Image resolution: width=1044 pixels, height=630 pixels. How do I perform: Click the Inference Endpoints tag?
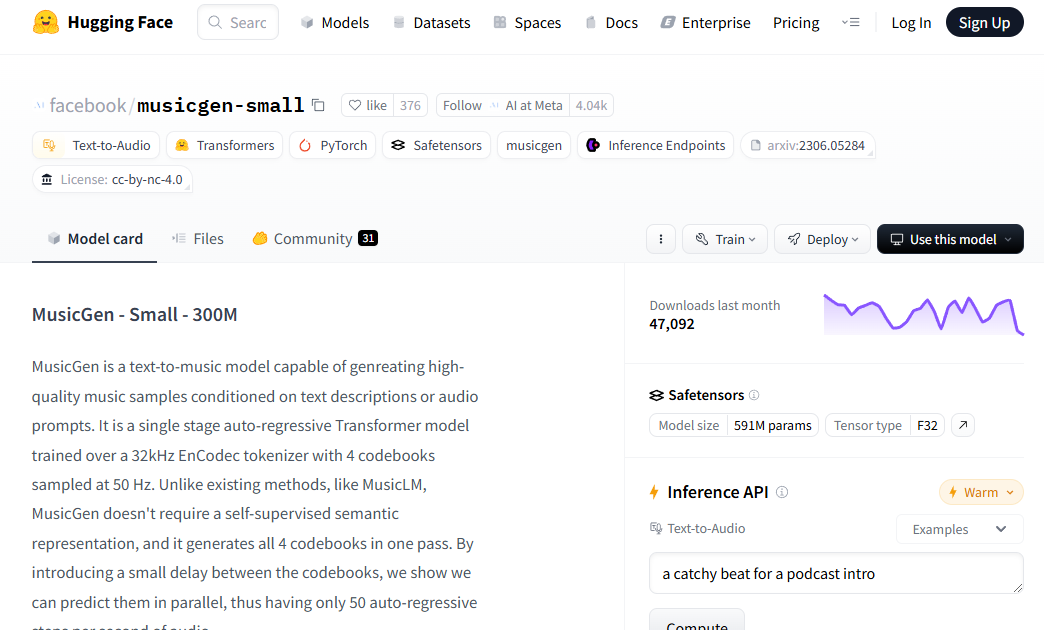[x=655, y=145]
